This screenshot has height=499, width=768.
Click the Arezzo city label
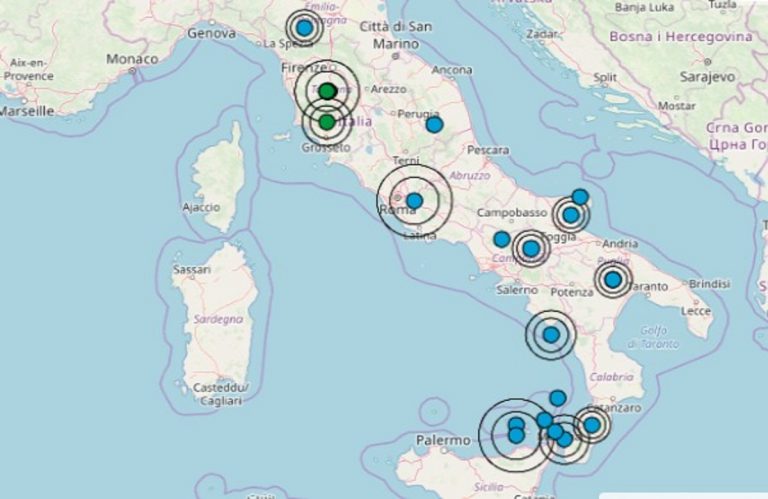pos(388,89)
